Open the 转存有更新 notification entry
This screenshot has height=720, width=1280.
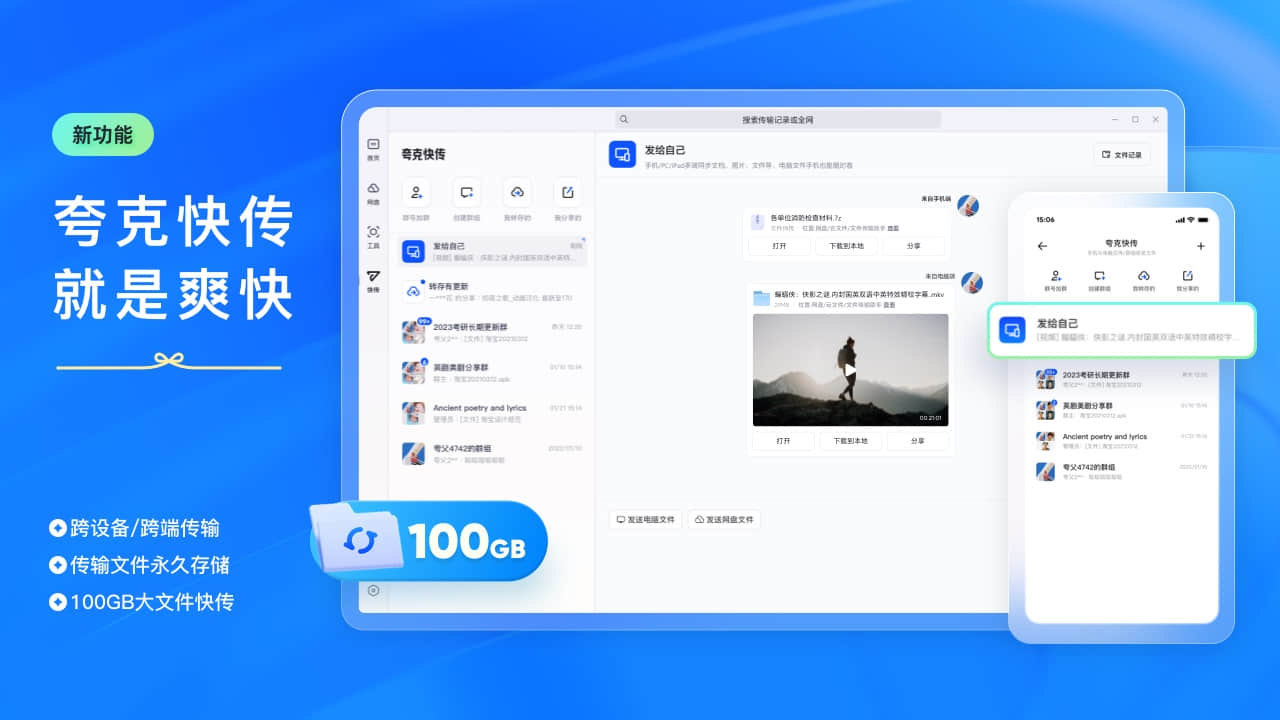click(x=491, y=291)
